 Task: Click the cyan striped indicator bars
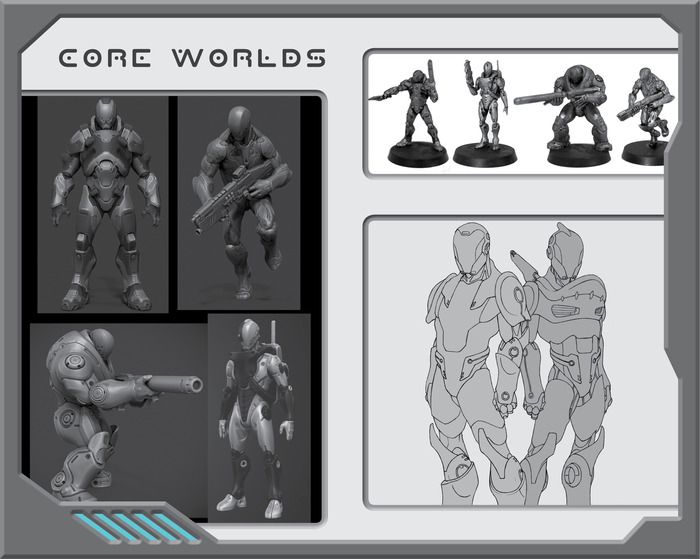click(138, 527)
